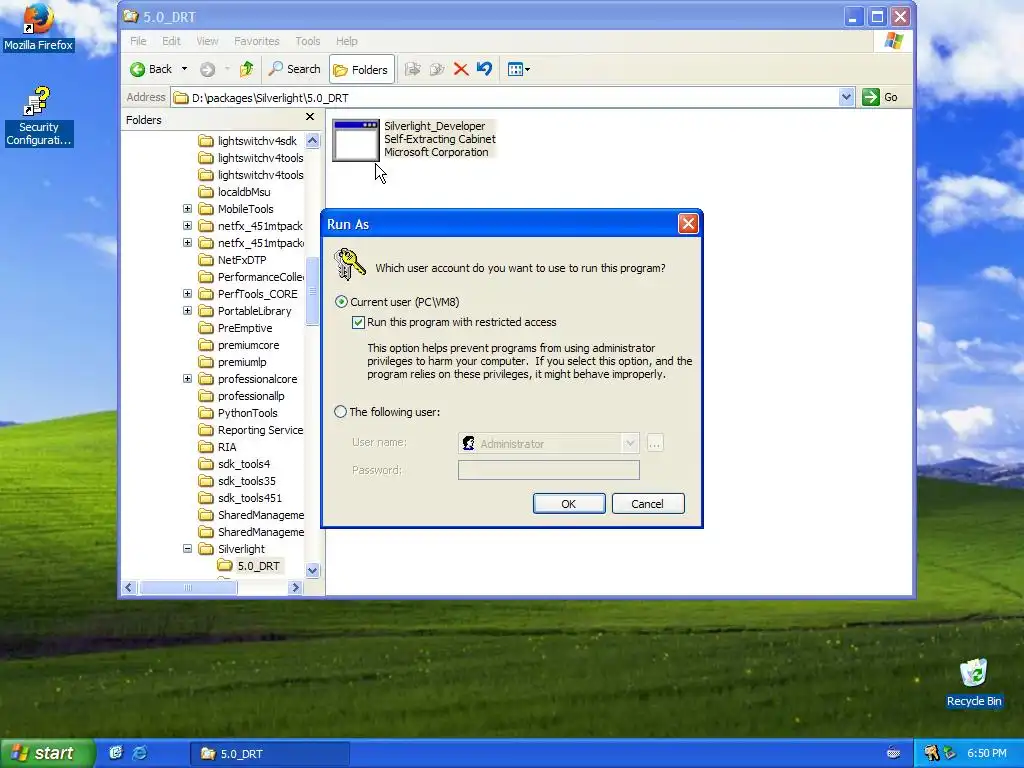Image resolution: width=1024 pixels, height=768 pixels.
Task: Expand the netfx_451mtpack first folder node
Action: coord(187,226)
